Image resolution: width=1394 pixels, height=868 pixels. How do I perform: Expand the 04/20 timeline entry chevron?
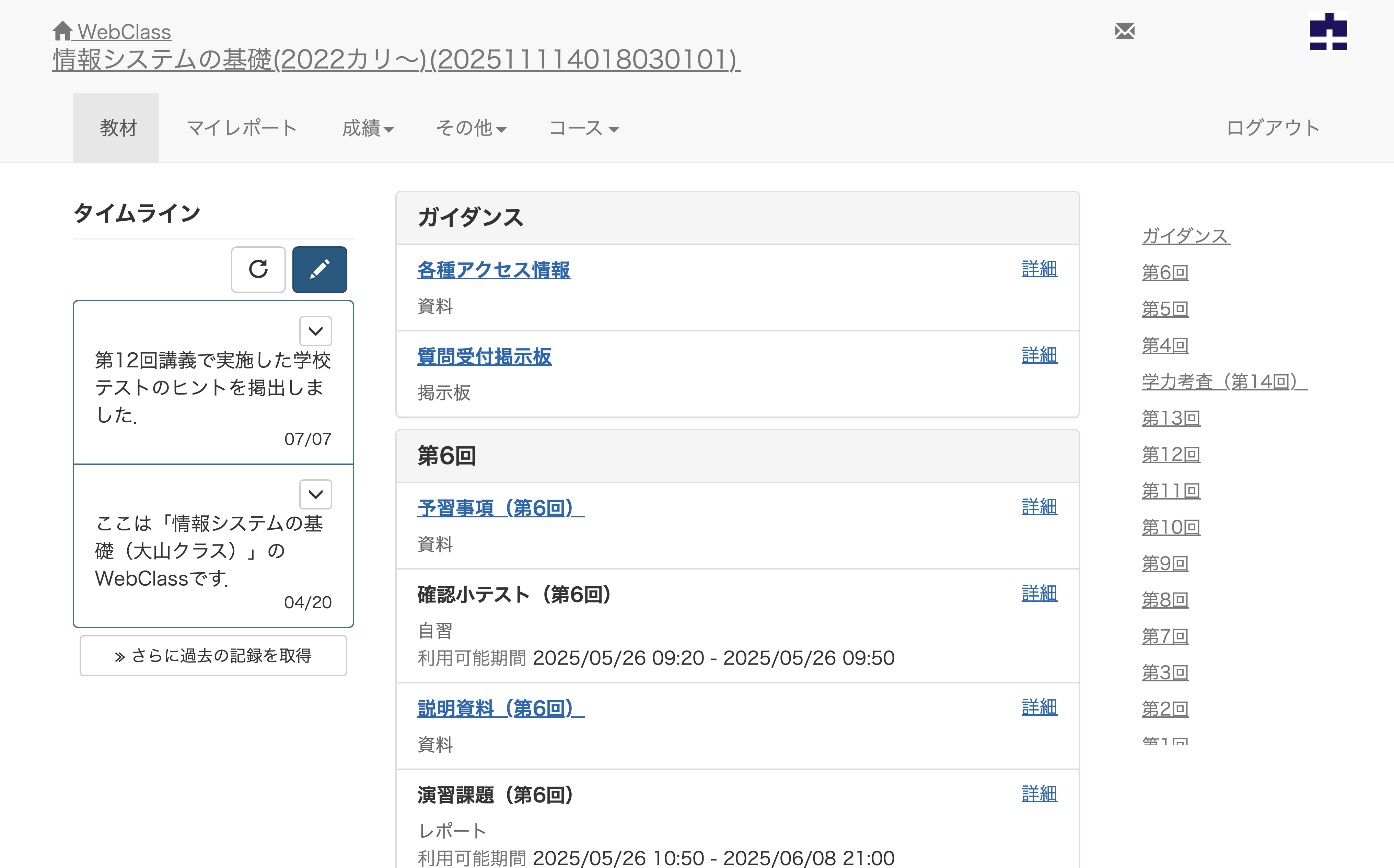(315, 494)
